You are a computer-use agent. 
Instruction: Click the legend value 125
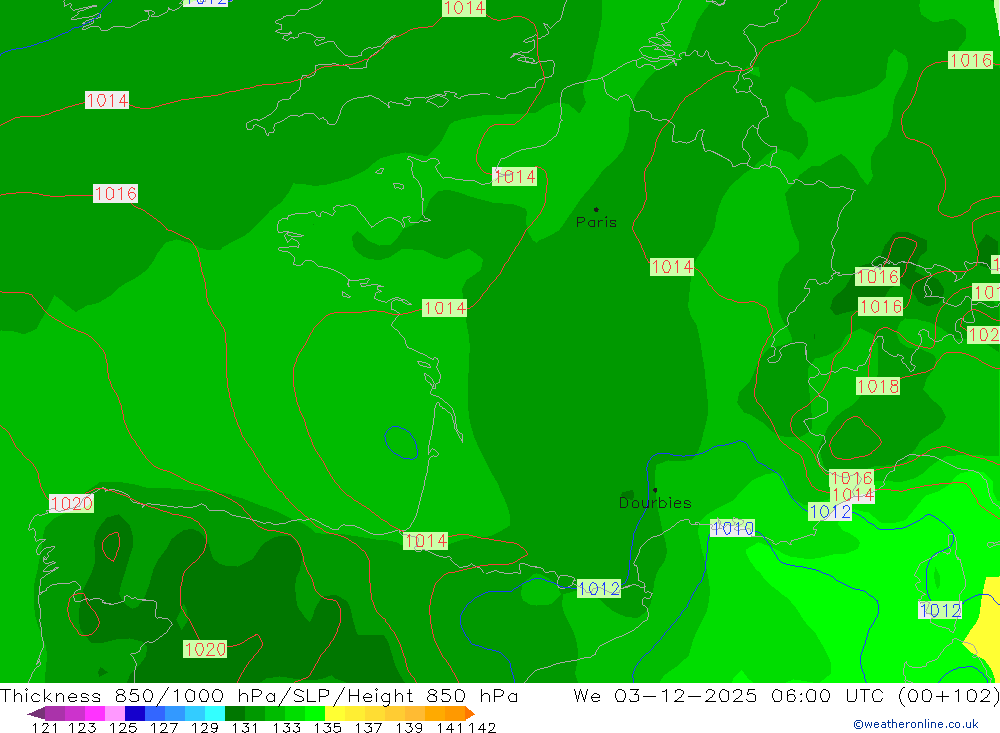pyautogui.click(x=123, y=727)
